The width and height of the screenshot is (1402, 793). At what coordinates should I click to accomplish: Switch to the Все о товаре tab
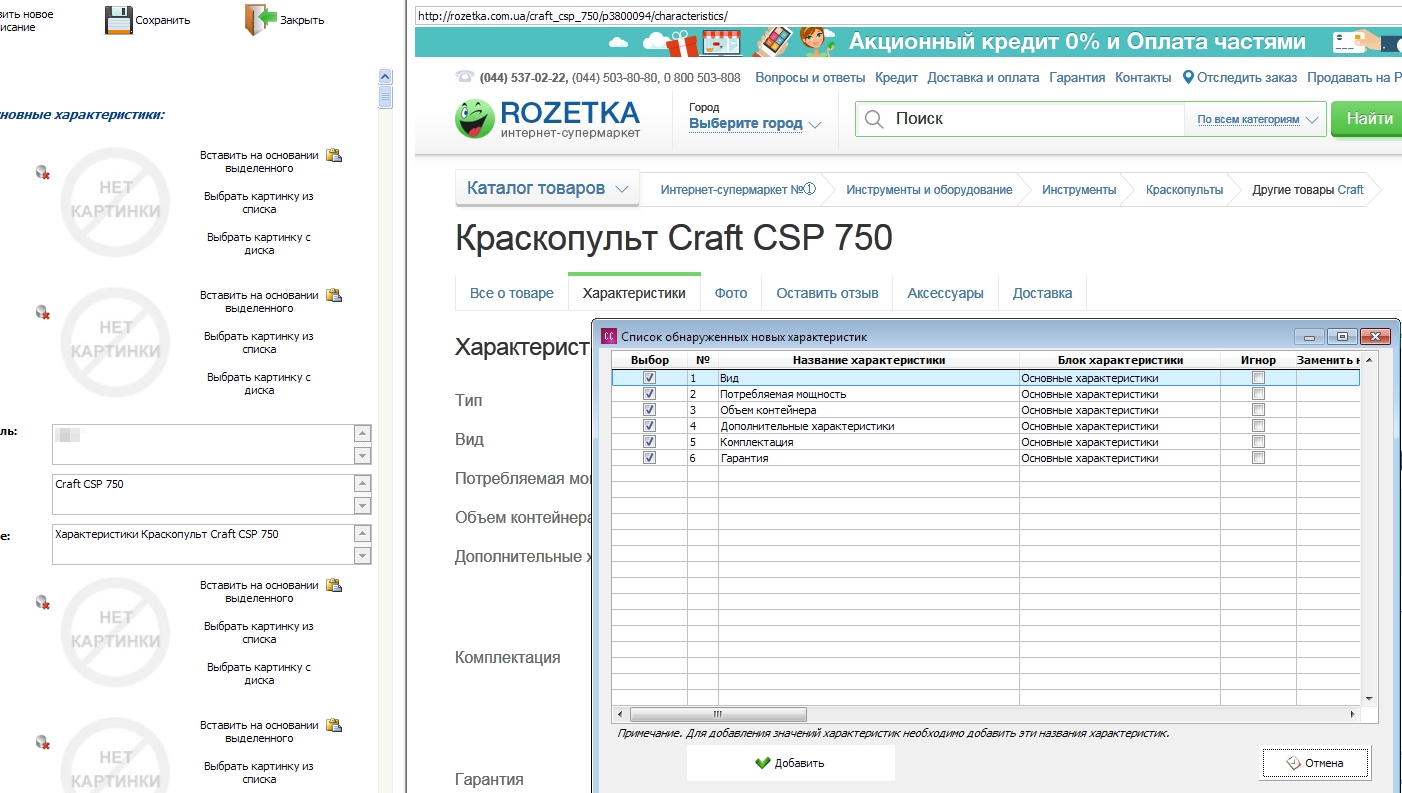point(511,293)
